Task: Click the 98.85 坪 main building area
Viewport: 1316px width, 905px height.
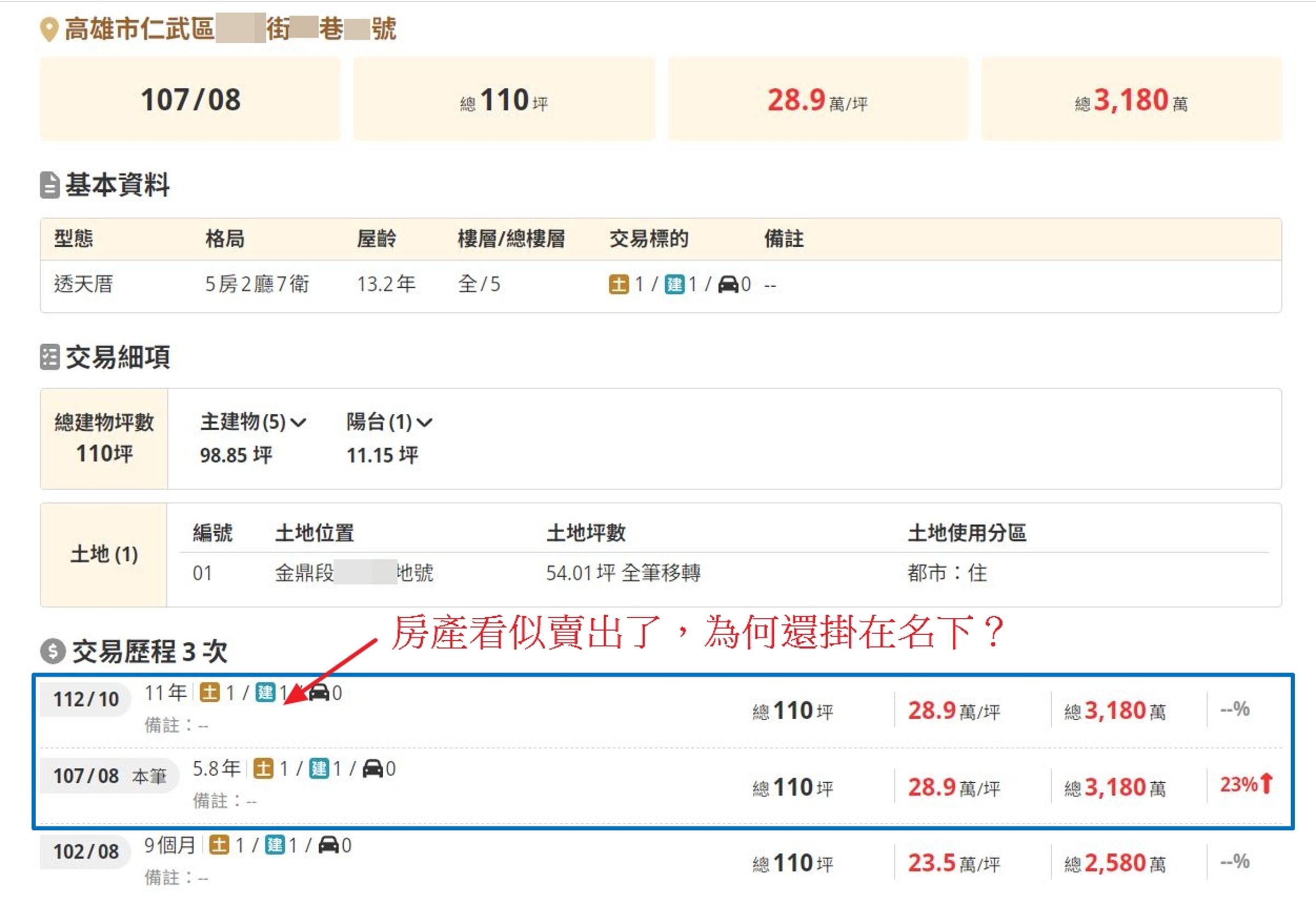Action: (x=236, y=456)
